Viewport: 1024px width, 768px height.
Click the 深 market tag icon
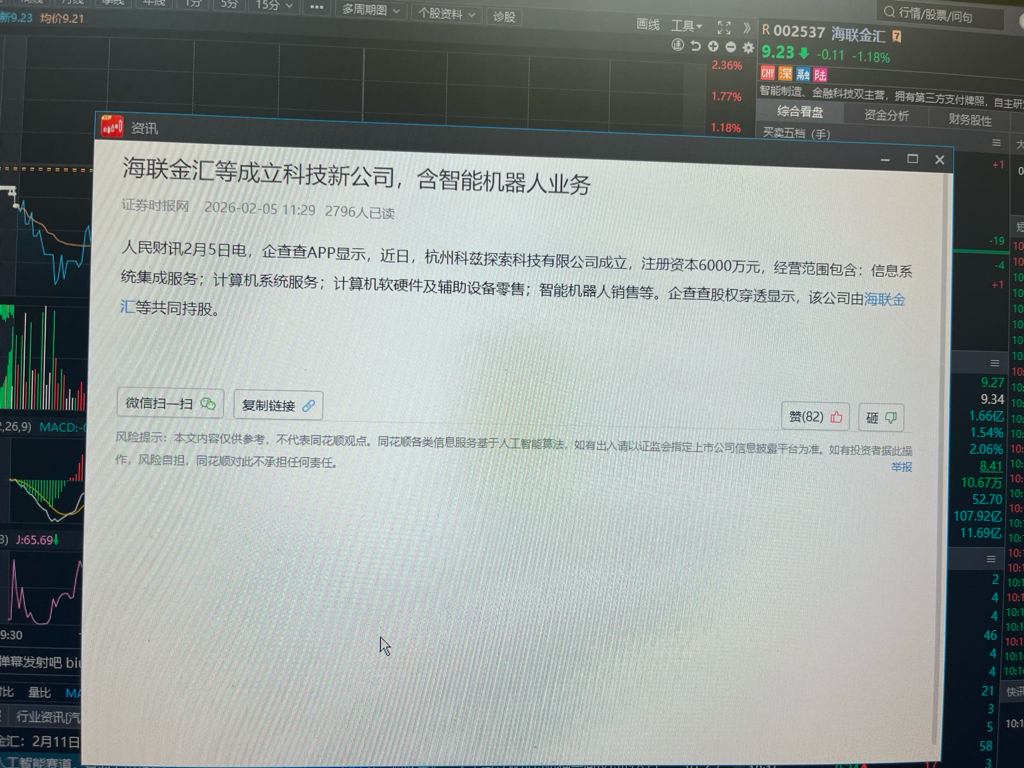click(x=785, y=74)
